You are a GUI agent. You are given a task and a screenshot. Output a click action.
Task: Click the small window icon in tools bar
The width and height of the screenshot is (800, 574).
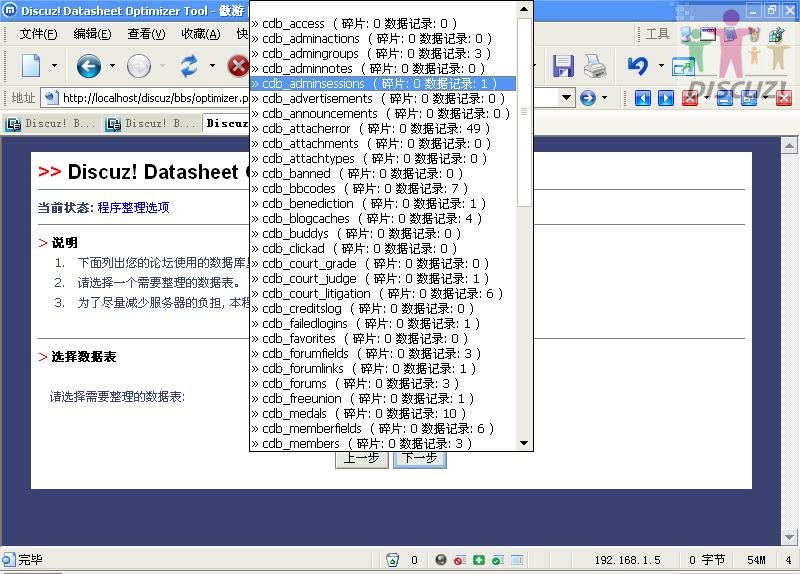click(x=708, y=34)
